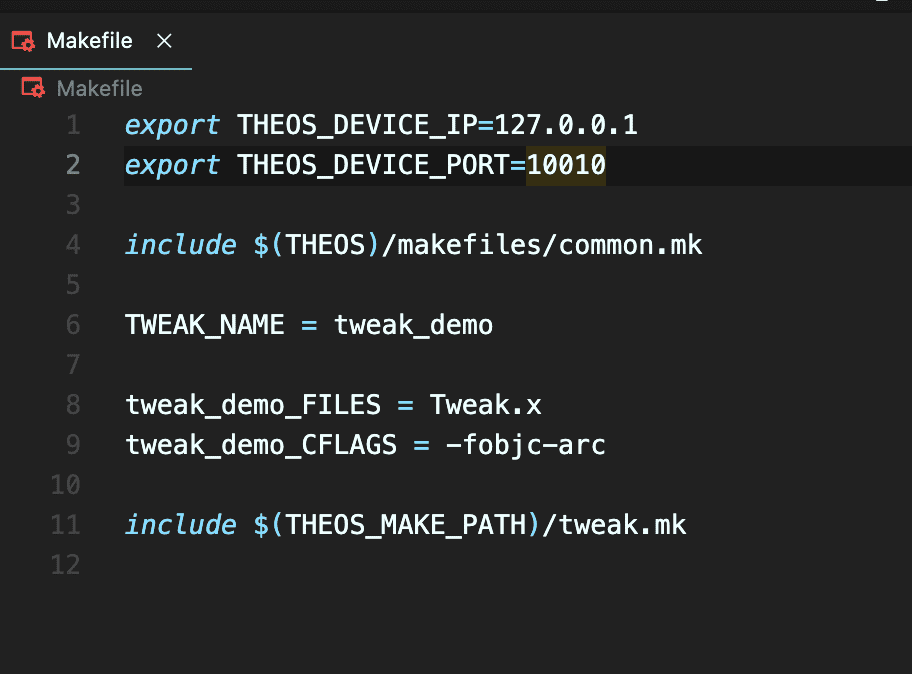The width and height of the screenshot is (912, 674).
Task: Click the common.mk path text
Action: pyautogui.click(x=630, y=245)
